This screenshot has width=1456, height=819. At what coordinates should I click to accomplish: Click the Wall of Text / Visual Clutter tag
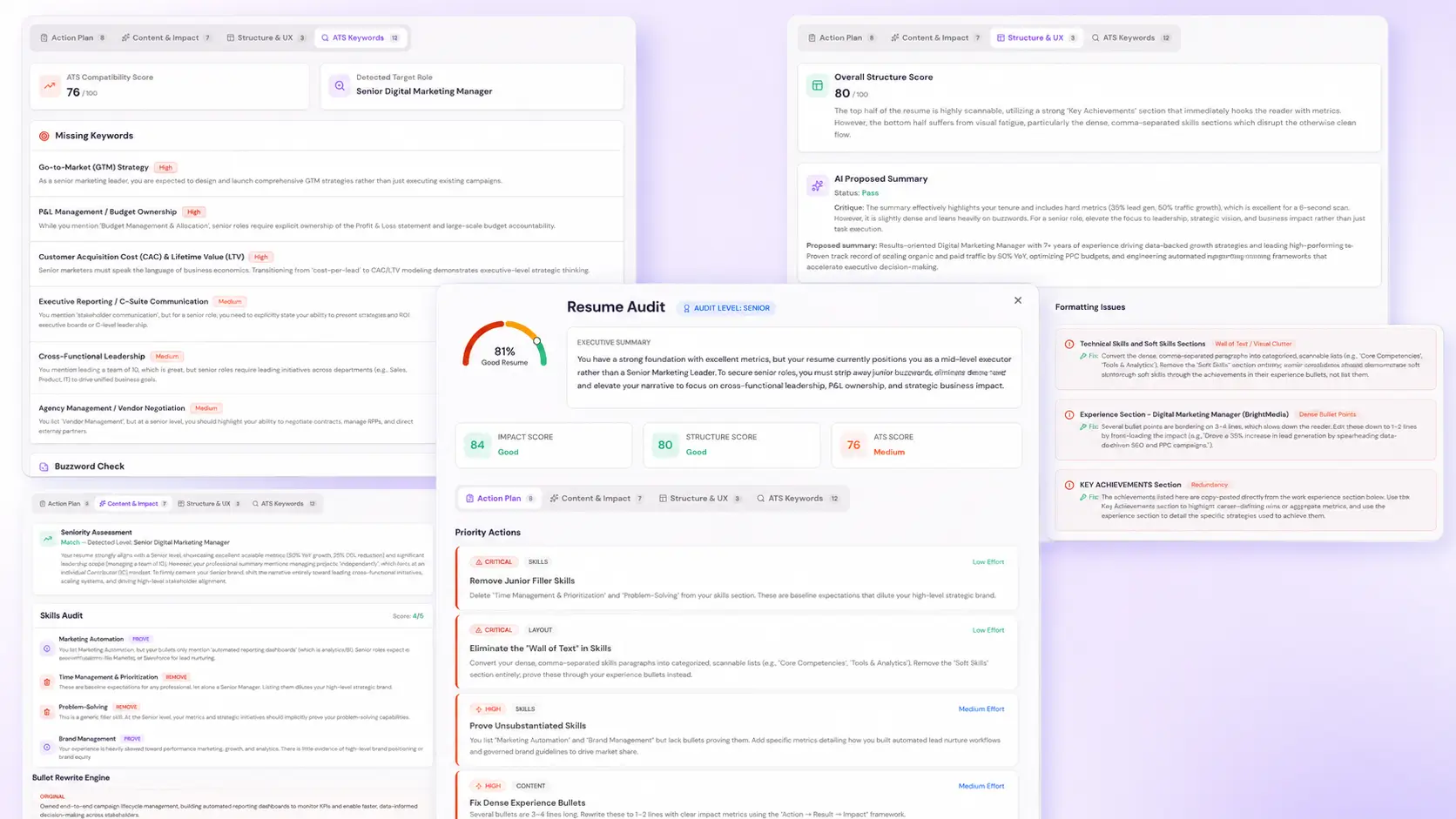[x=1253, y=344]
